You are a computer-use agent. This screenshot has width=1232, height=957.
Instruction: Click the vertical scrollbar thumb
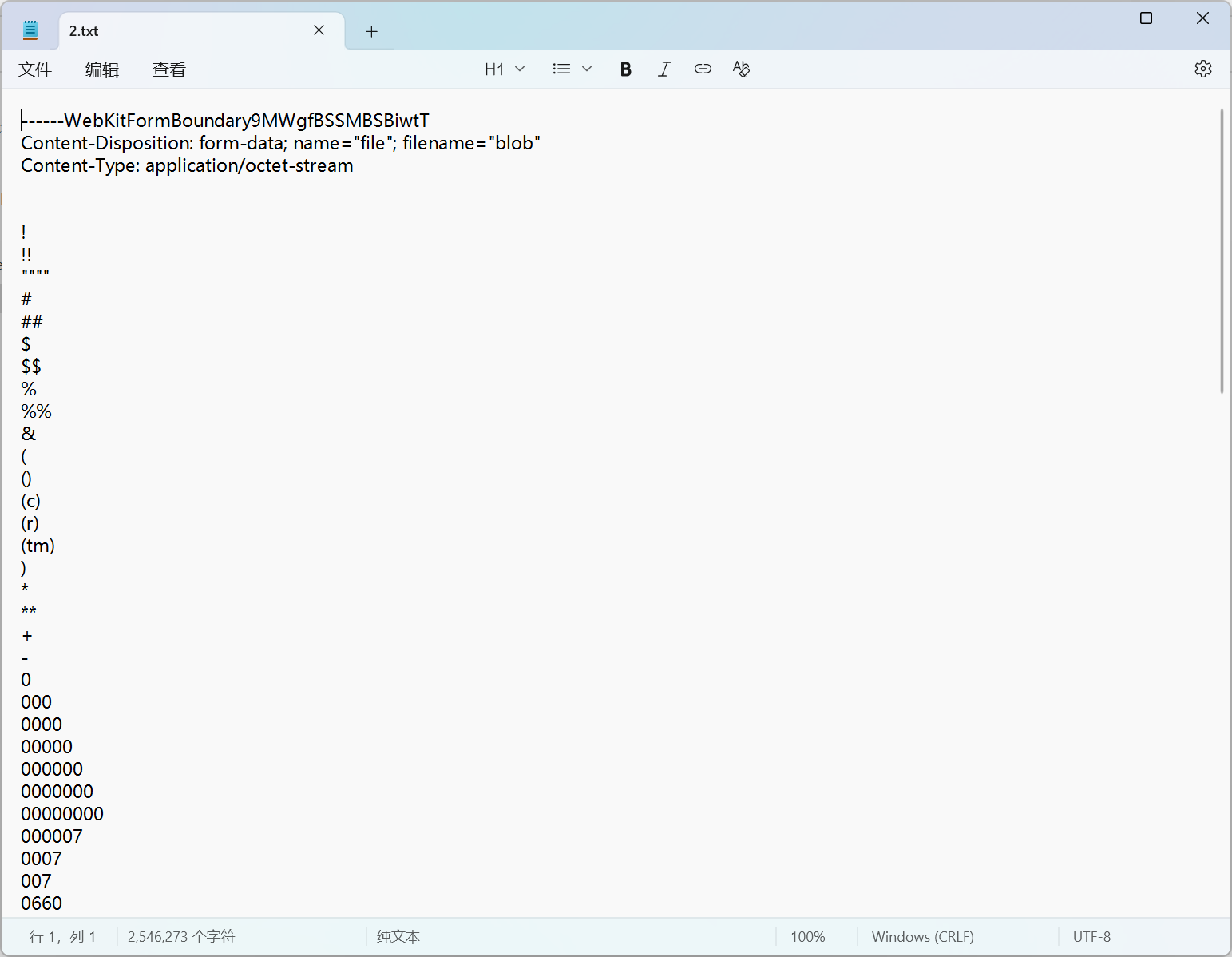[x=1222, y=252]
